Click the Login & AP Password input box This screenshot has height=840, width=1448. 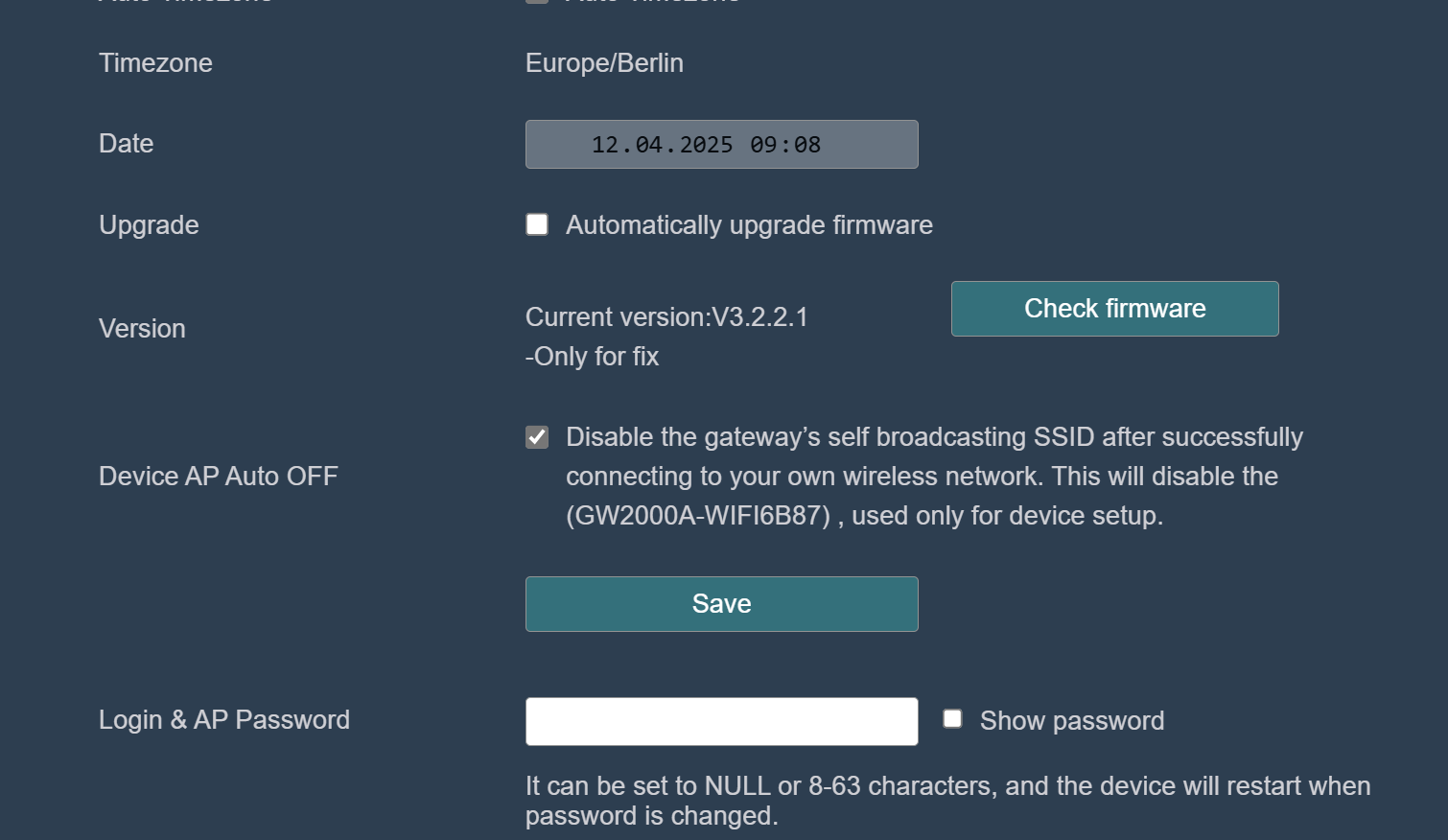[x=721, y=720]
